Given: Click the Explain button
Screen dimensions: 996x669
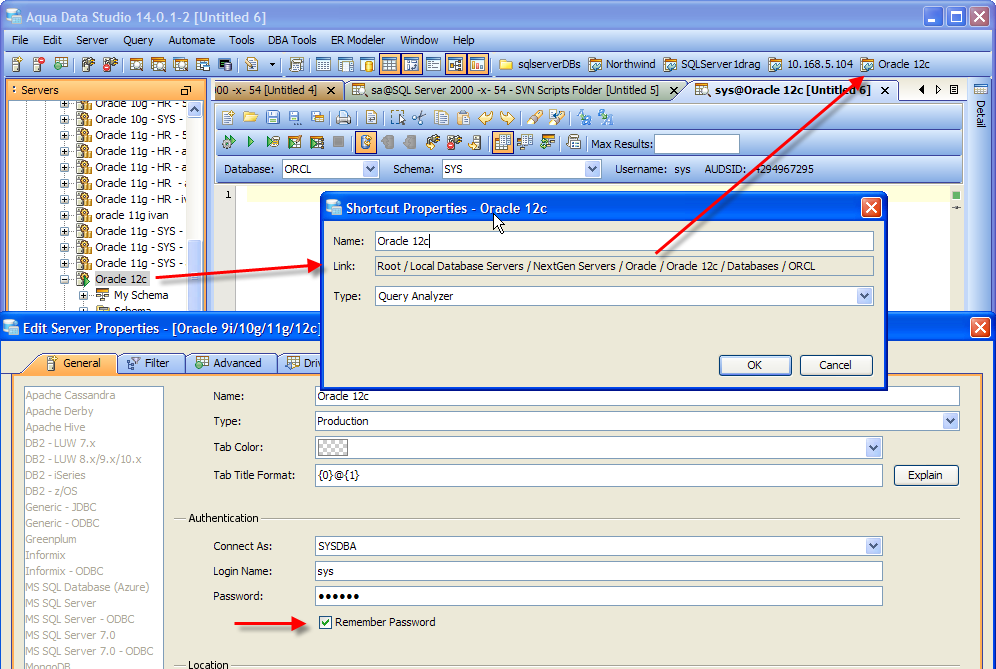Looking at the screenshot, I should (925, 475).
